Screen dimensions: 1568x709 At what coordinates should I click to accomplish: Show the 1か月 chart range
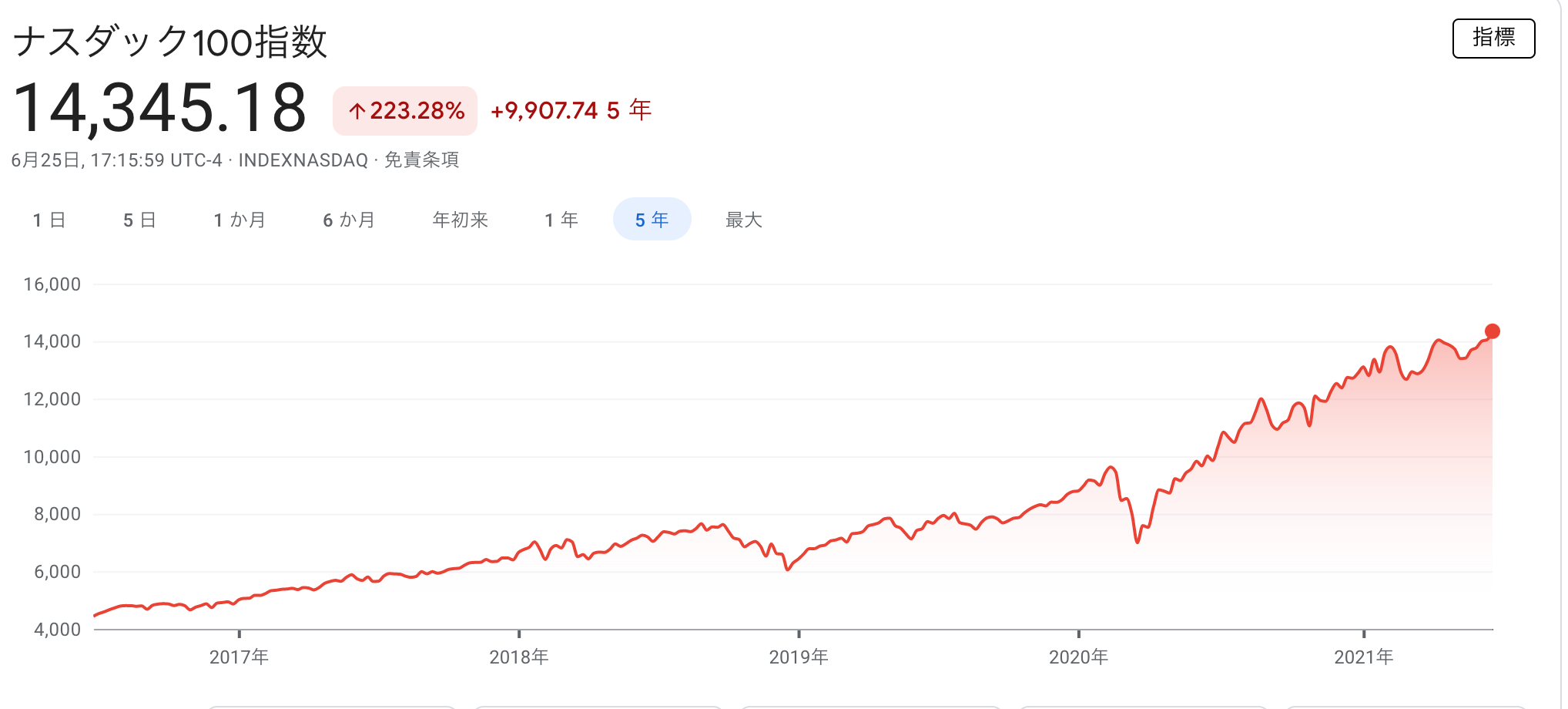tap(240, 220)
